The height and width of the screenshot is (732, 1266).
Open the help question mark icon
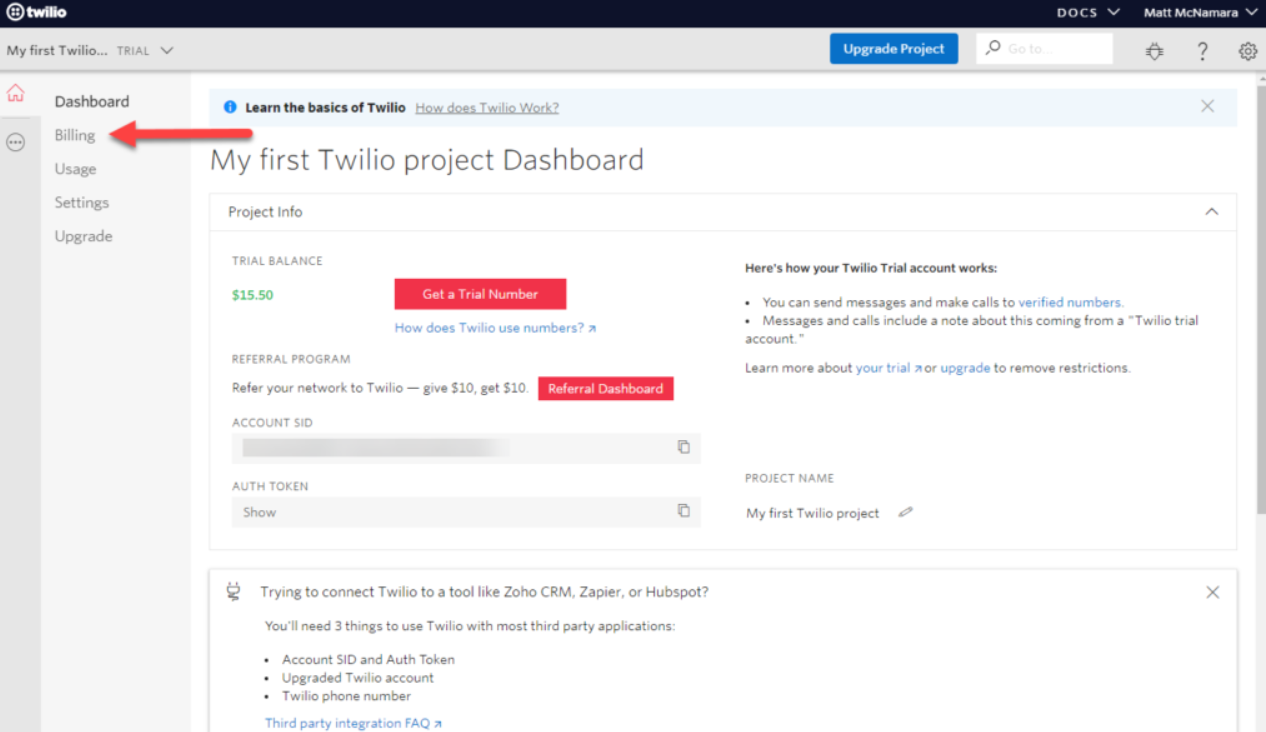(1203, 51)
